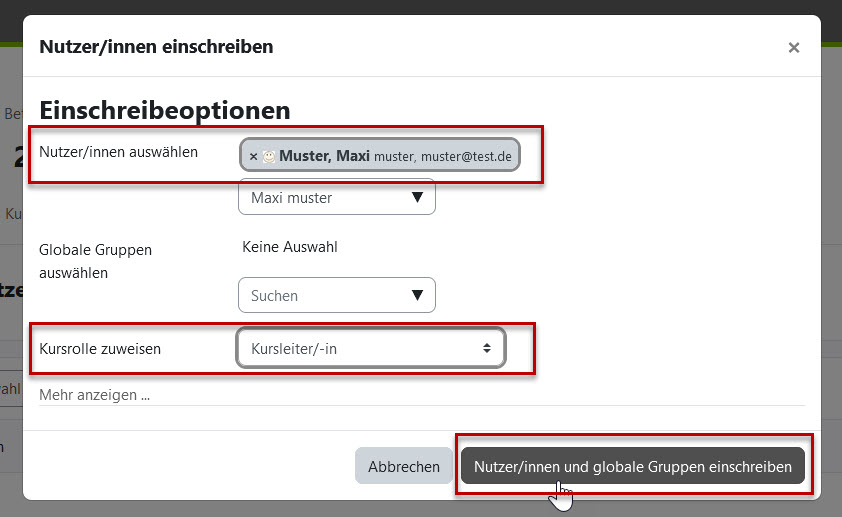Open the Kursleiter/-in course role dropdown
The width and height of the screenshot is (842, 517).
pos(370,348)
